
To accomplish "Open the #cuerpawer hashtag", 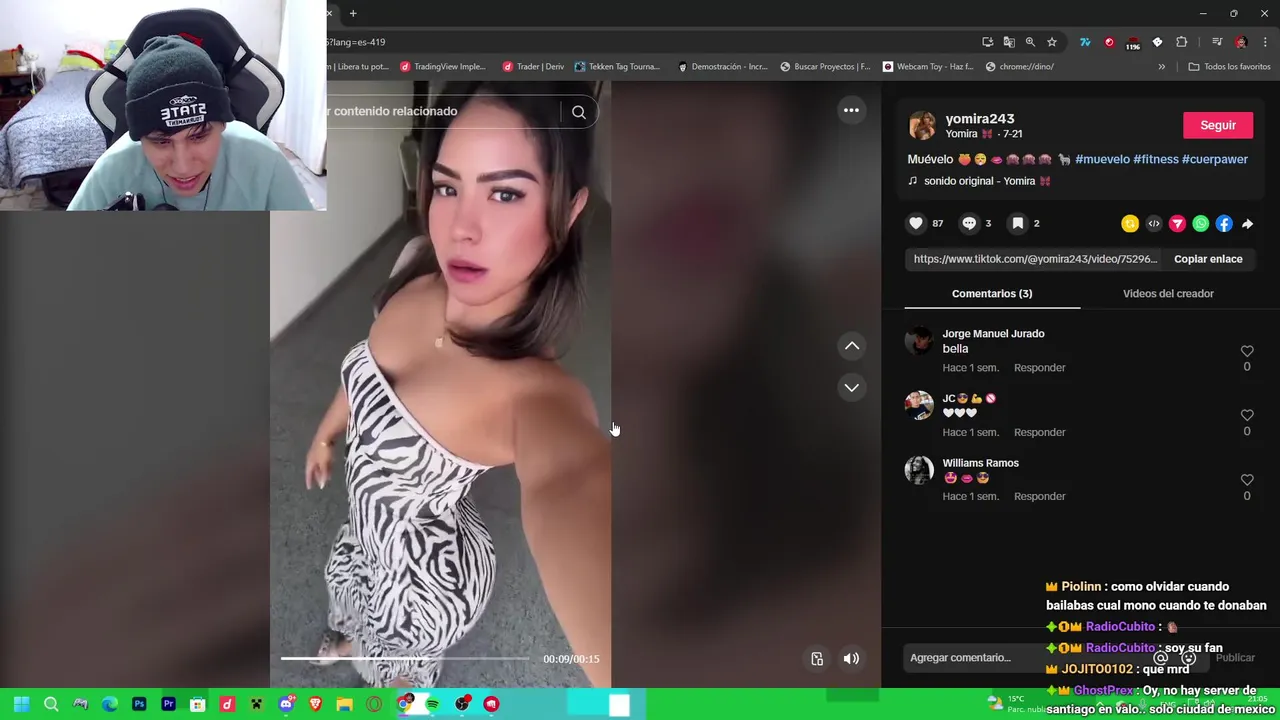I will [x=1215, y=159].
